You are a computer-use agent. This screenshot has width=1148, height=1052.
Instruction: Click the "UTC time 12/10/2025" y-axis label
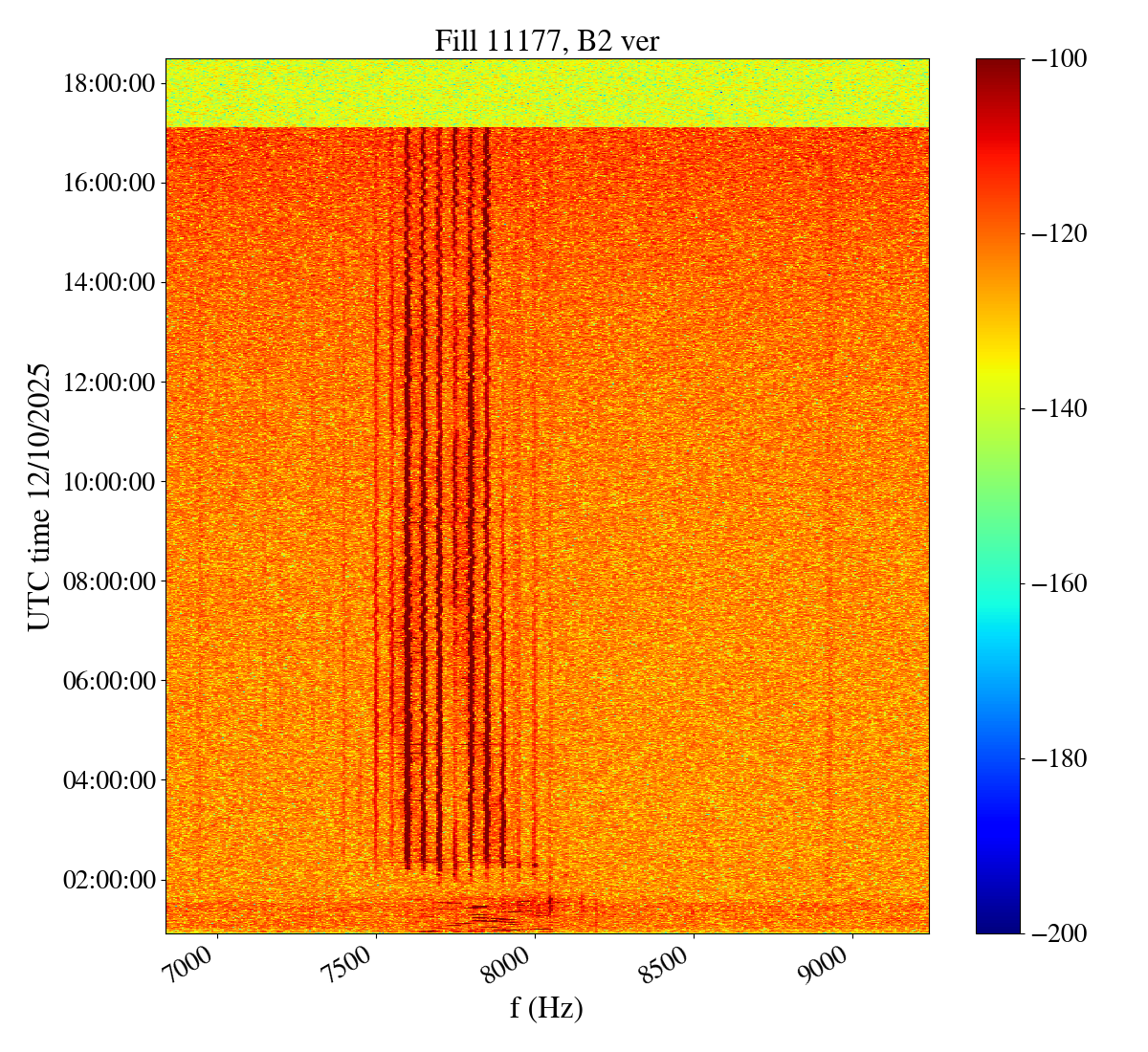38,496
